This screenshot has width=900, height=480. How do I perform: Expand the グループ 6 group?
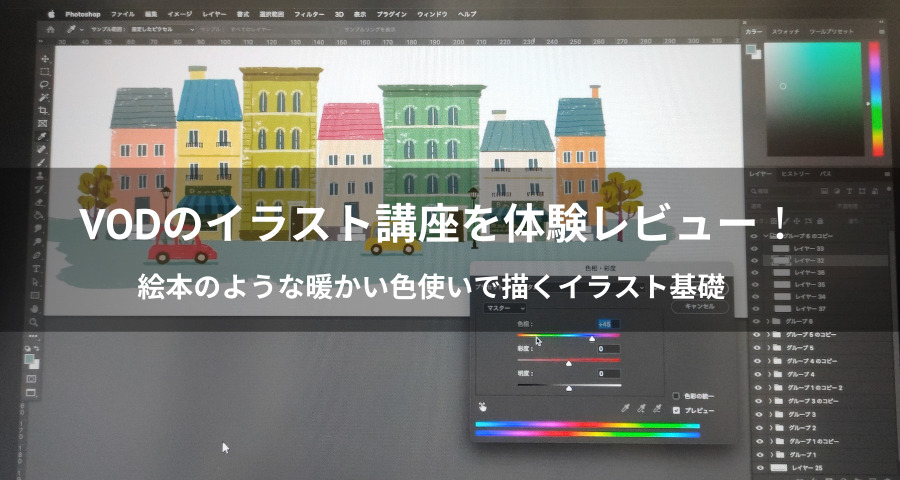click(x=766, y=322)
